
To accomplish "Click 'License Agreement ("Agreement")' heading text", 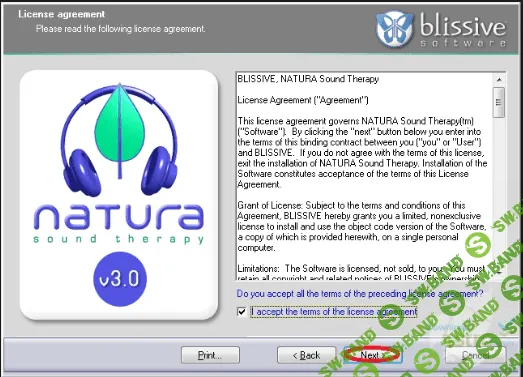I will click(x=303, y=100).
